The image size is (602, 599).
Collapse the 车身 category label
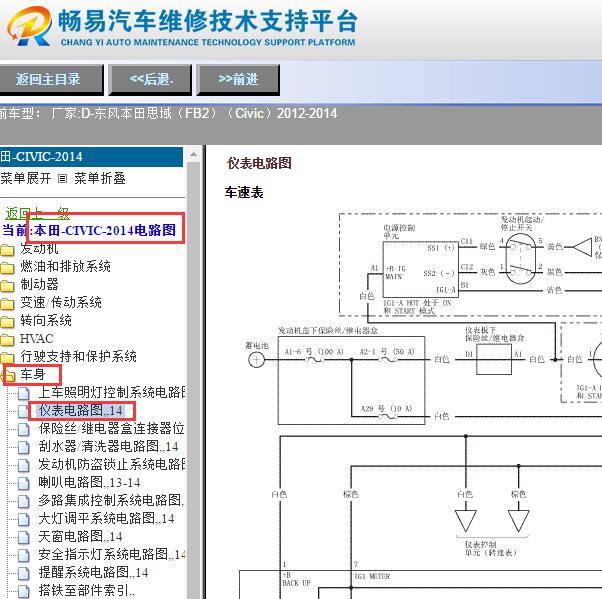click(33, 374)
